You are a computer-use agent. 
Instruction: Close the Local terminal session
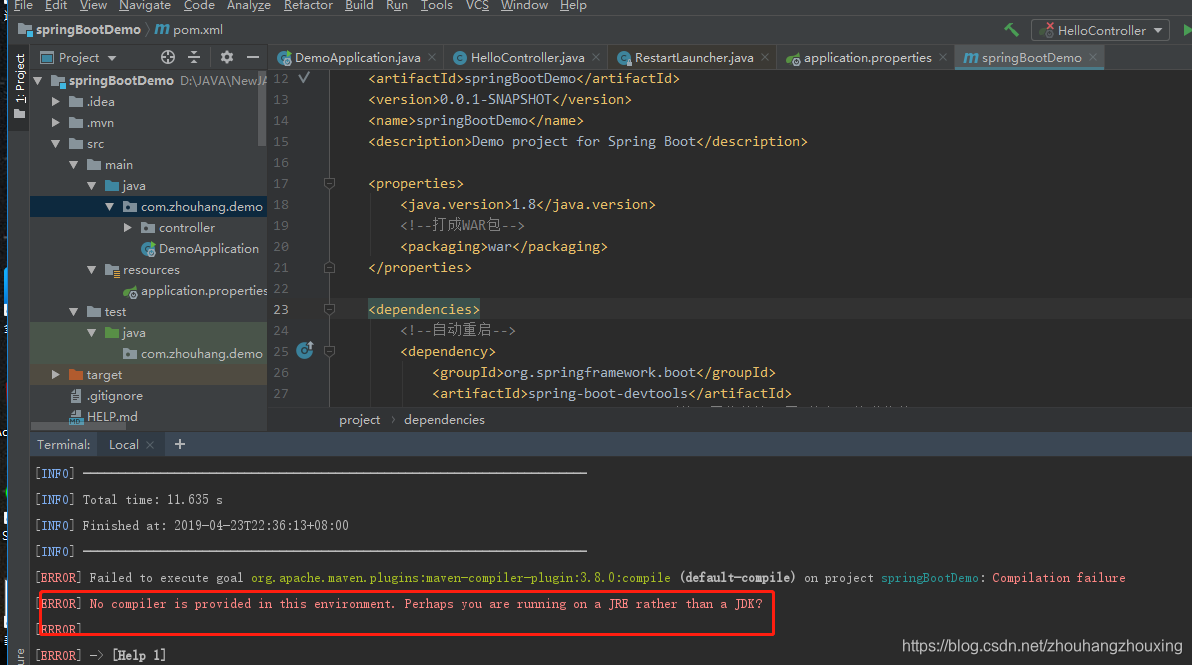click(150, 445)
